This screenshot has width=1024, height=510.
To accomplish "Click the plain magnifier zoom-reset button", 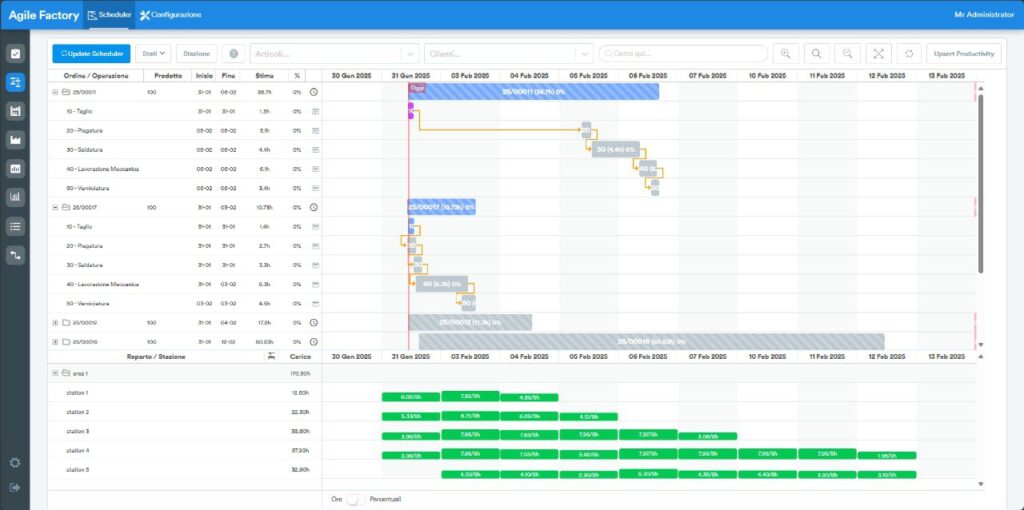I will (x=816, y=54).
